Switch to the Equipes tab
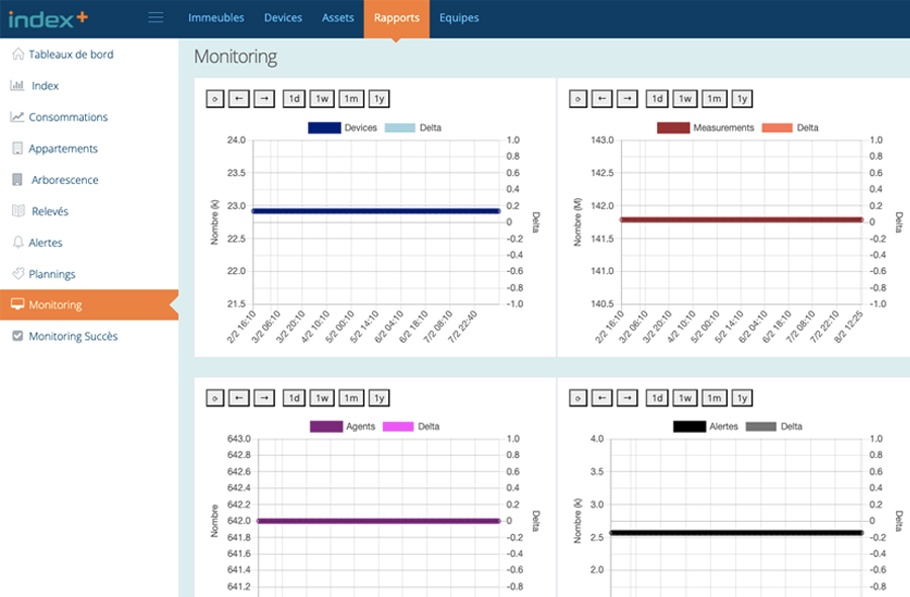This screenshot has width=910, height=597. click(459, 18)
